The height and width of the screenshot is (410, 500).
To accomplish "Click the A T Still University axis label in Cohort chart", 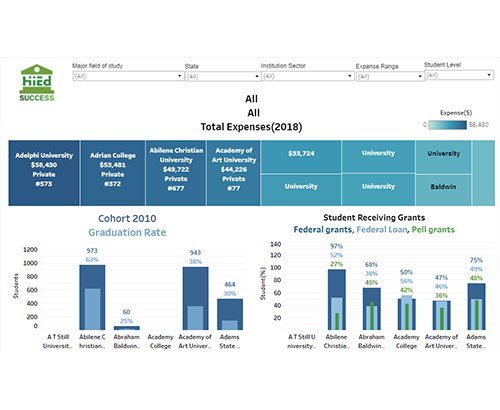I will click(58, 341).
